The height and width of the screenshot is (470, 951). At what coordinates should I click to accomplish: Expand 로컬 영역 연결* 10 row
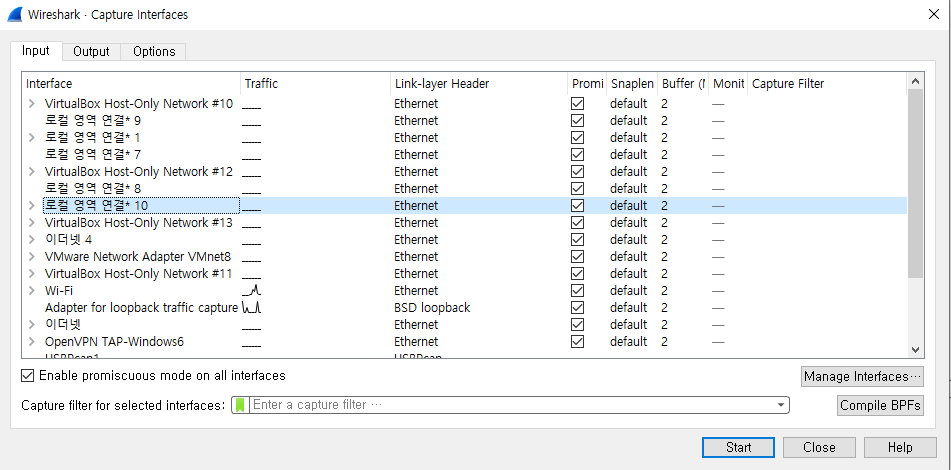(32, 206)
